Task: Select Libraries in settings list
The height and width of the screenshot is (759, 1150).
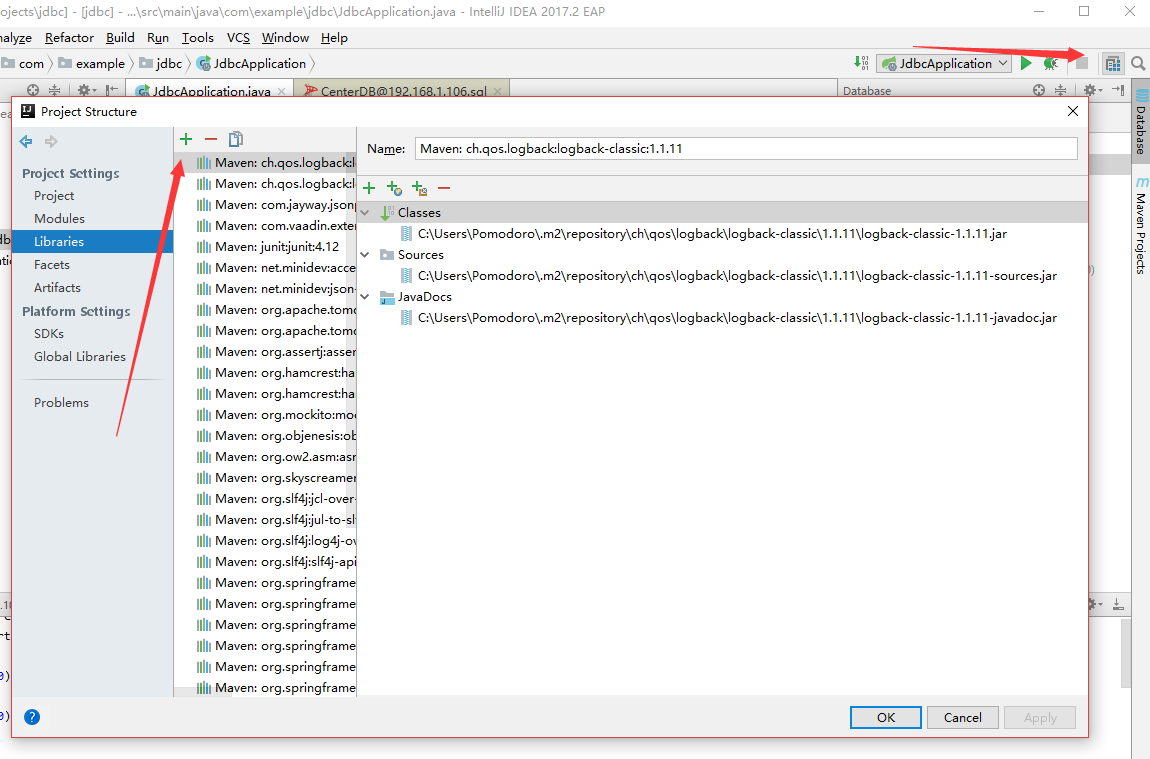Action: point(92,241)
